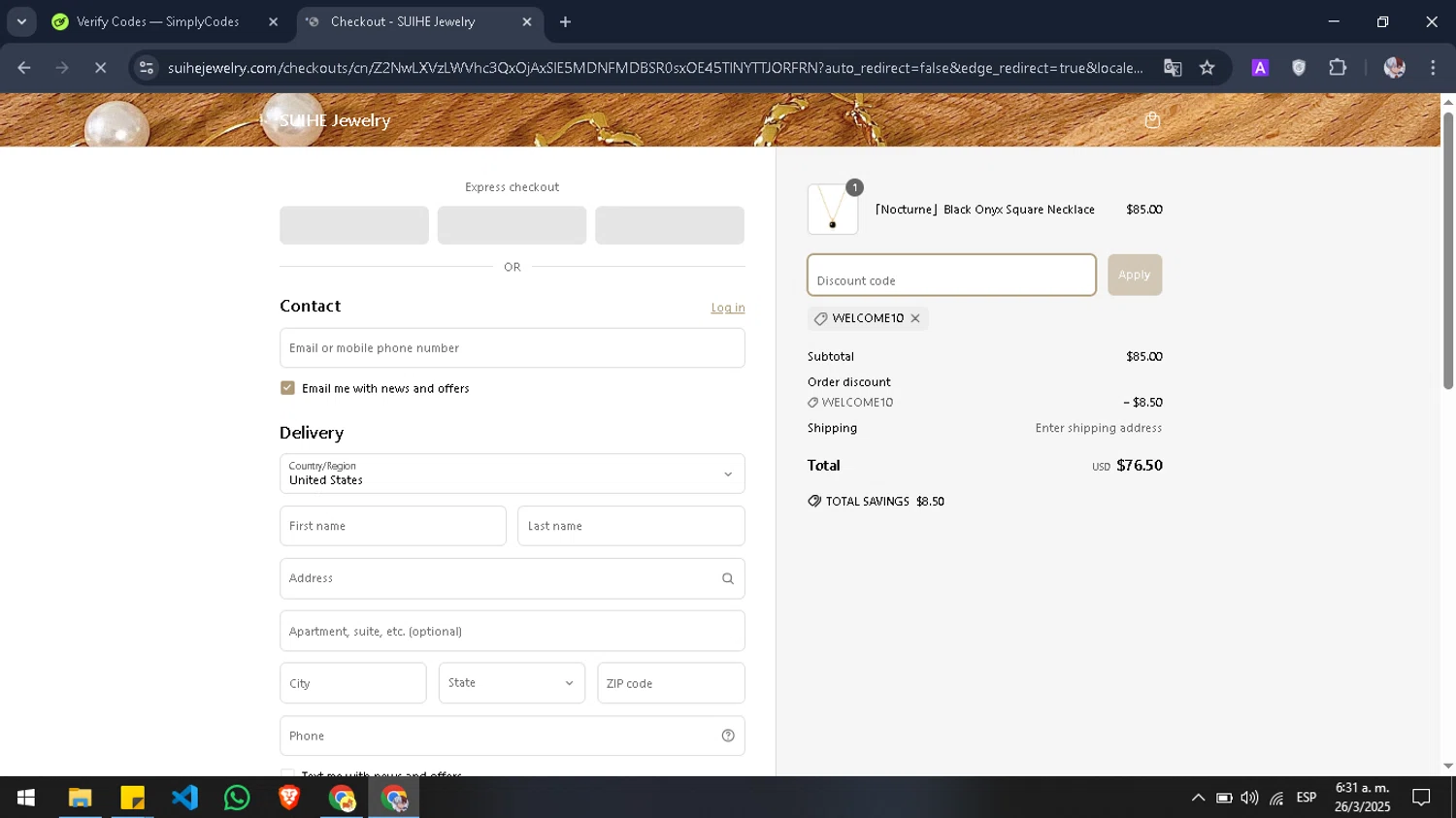Open the tab search dropdown arrow
The width and height of the screenshot is (1456, 818).
21,21
